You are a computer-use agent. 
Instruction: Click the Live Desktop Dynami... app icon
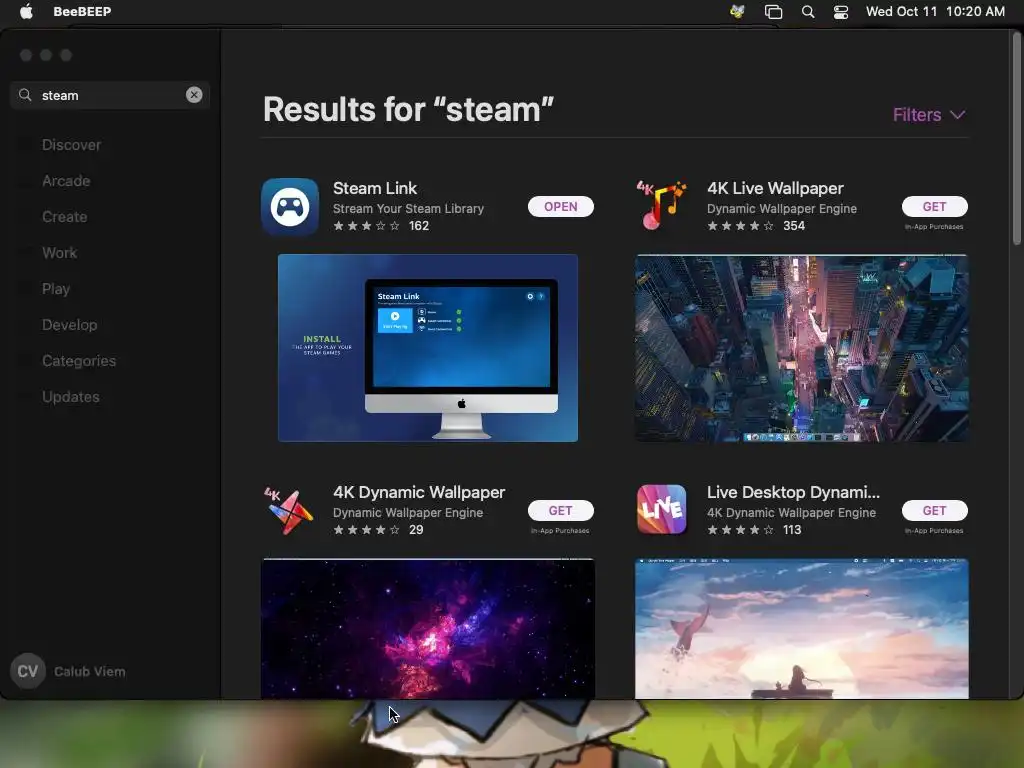click(662, 509)
